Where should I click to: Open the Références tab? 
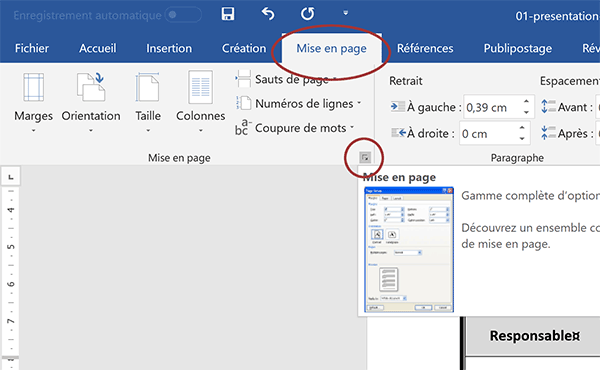(x=425, y=48)
